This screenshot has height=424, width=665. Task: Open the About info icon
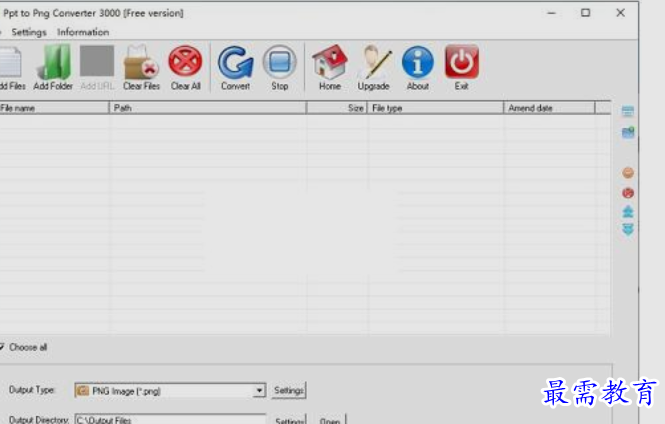(418, 62)
